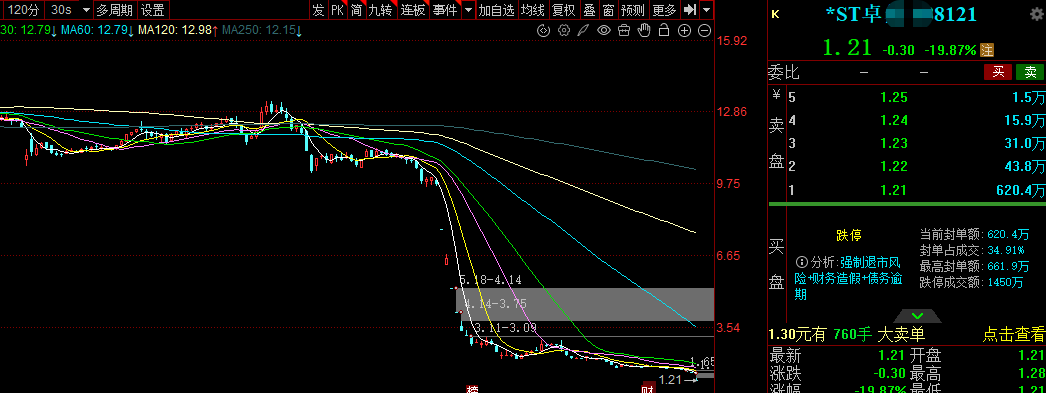The height and width of the screenshot is (393, 1046).
Task: Click the 叠 overlay button
Action: [x=590, y=9]
